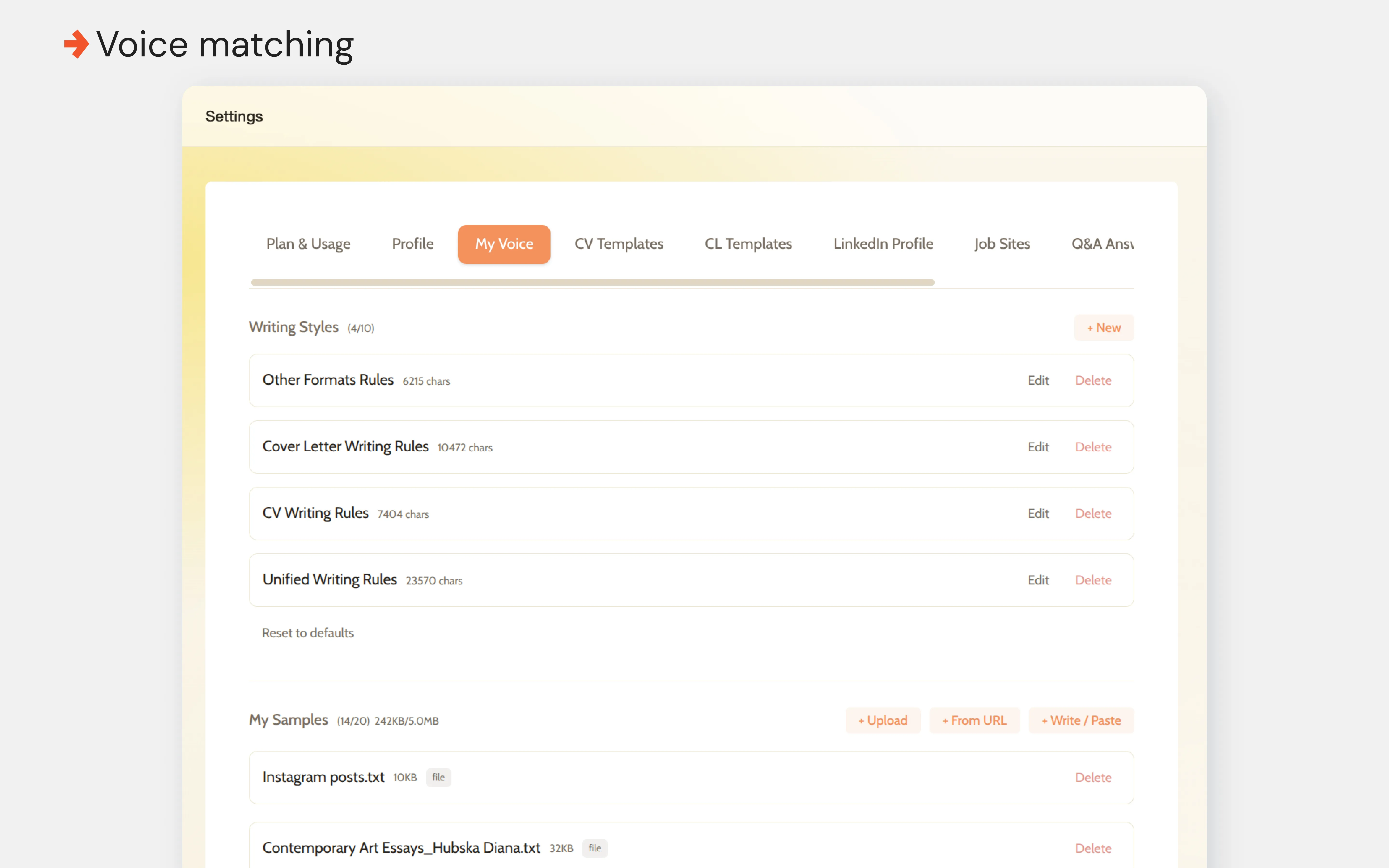Click the Instagram posts.txt file name

[x=323, y=777]
